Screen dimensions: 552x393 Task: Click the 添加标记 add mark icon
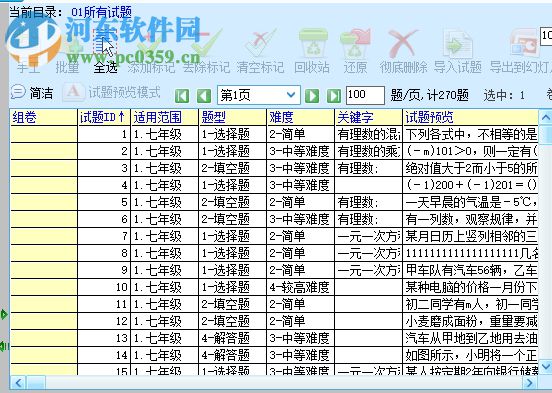(x=151, y=44)
